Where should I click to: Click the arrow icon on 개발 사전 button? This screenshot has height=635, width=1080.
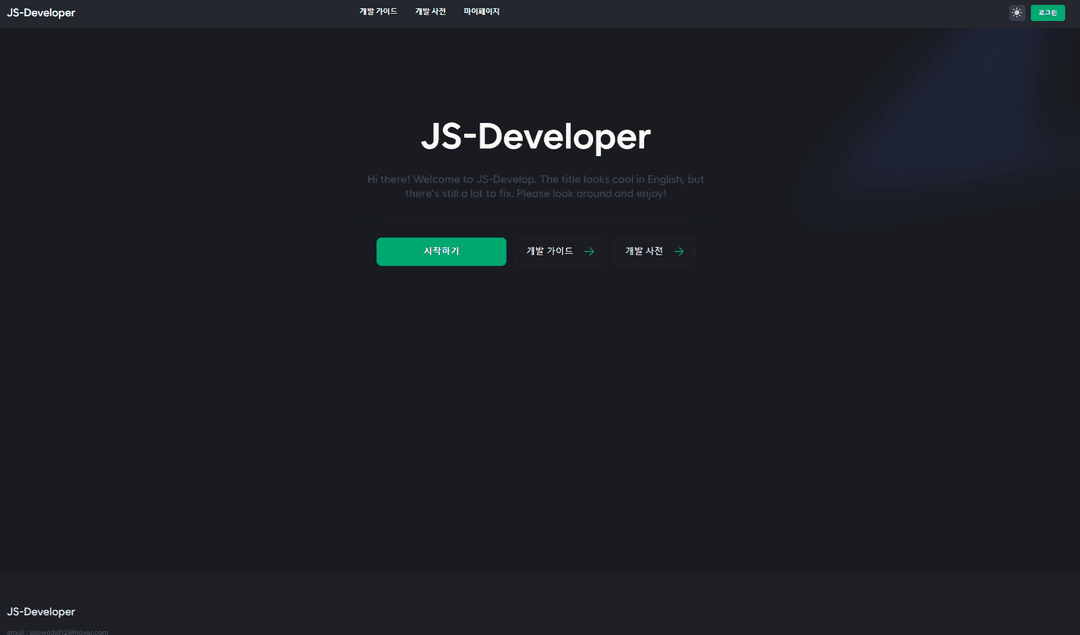679,251
